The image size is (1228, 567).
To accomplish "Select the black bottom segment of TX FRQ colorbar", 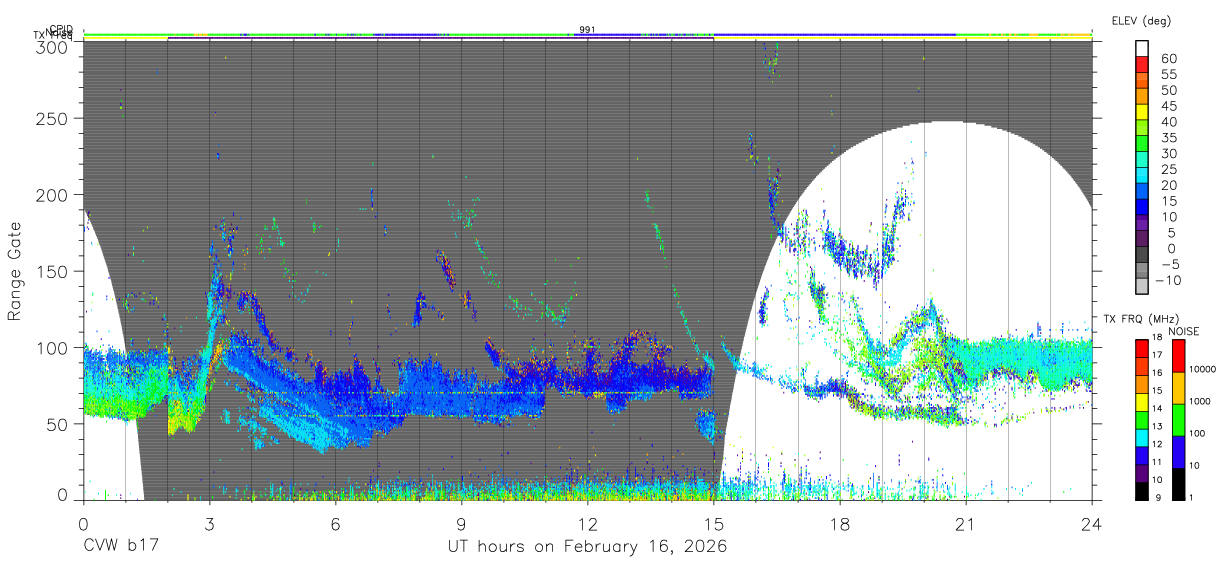I will [1143, 489].
